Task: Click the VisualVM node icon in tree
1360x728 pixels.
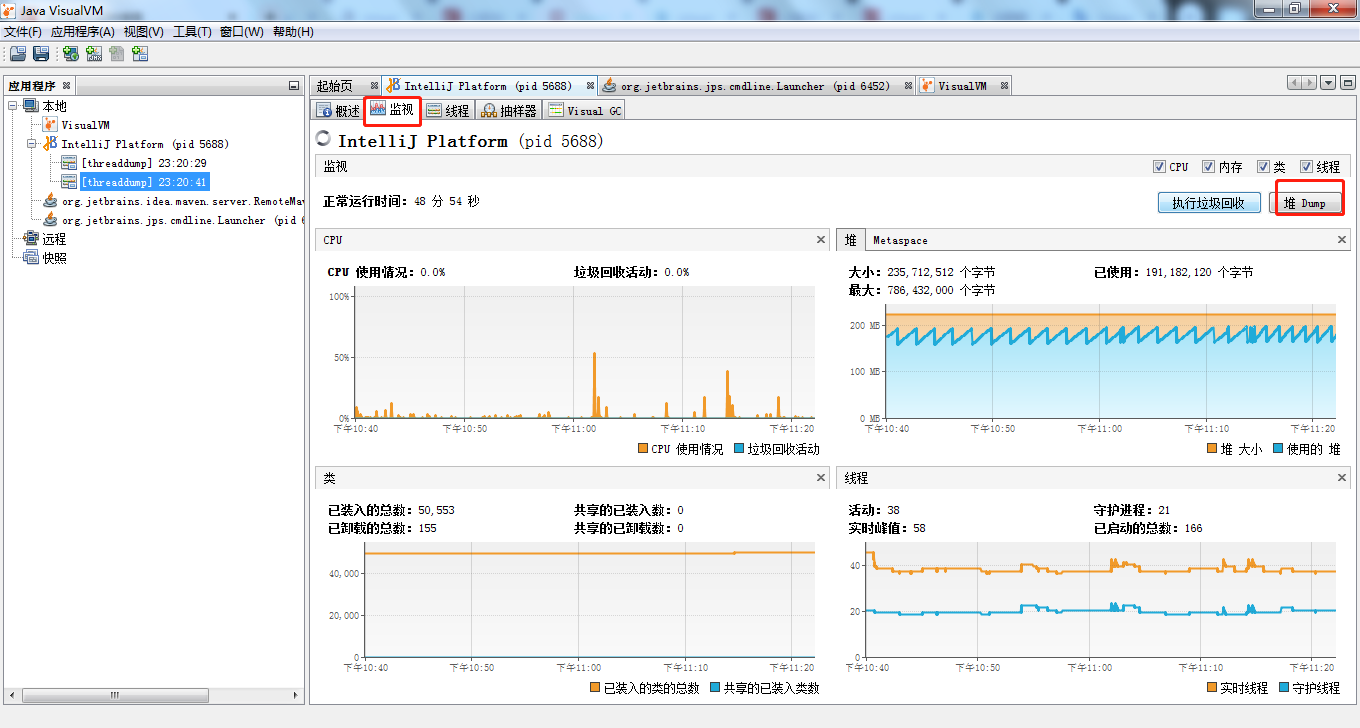Action: (x=50, y=125)
